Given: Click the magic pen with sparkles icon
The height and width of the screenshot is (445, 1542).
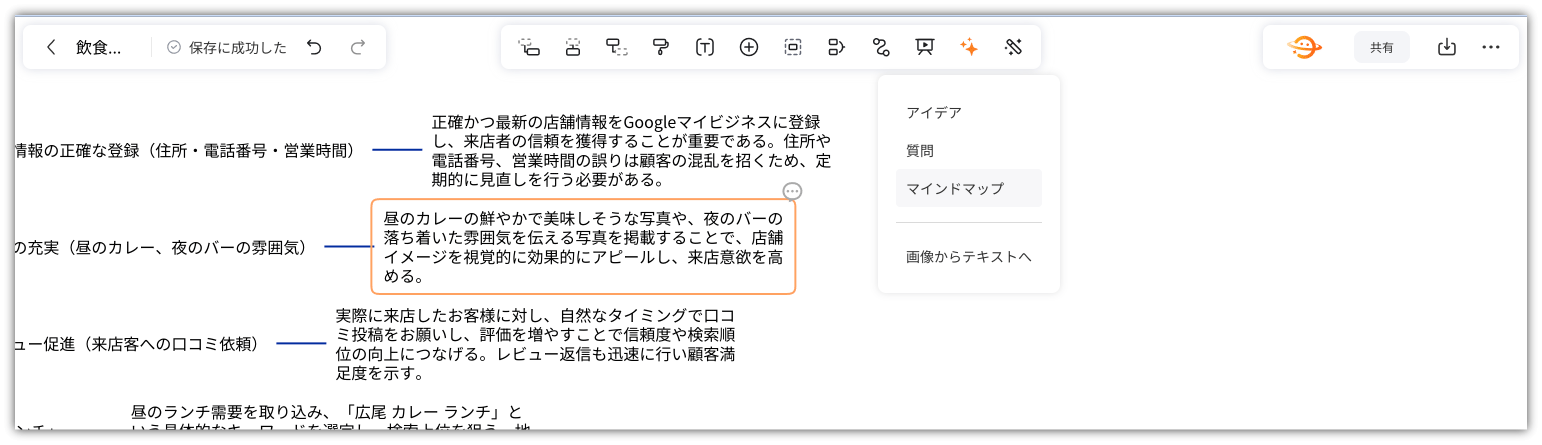Looking at the screenshot, I should click(1013, 47).
